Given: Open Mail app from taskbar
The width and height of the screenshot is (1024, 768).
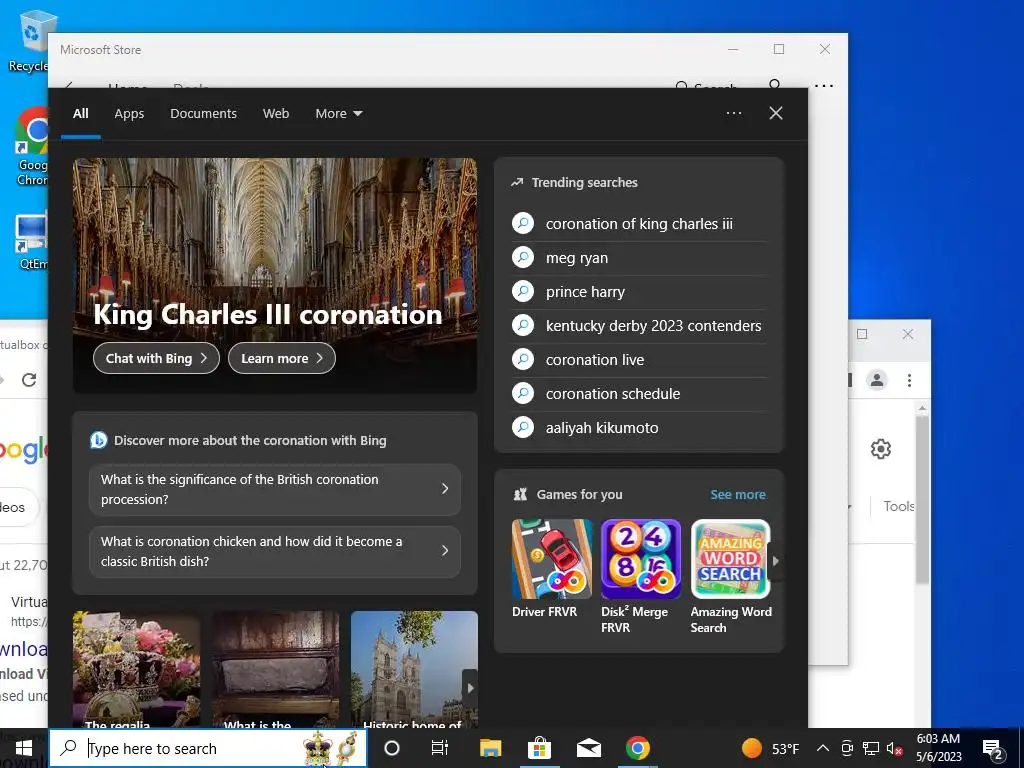Looking at the screenshot, I should tap(588, 748).
